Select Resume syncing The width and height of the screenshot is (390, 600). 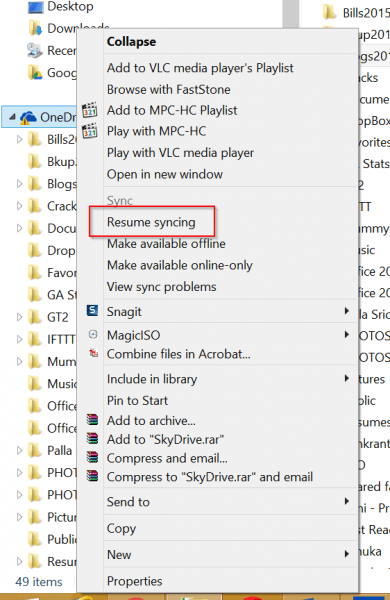(151, 222)
